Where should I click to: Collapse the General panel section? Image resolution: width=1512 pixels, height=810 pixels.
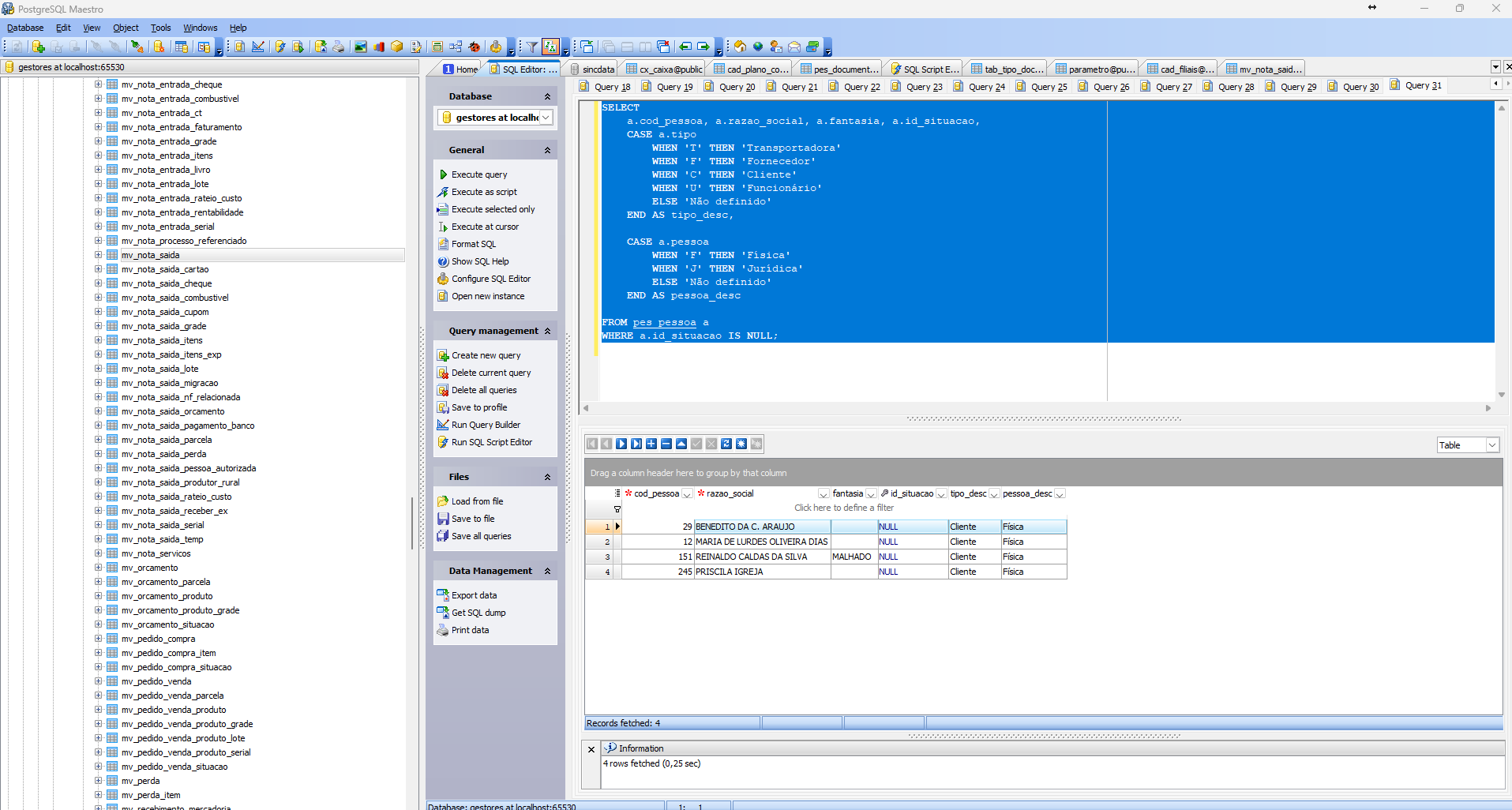coord(547,150)
